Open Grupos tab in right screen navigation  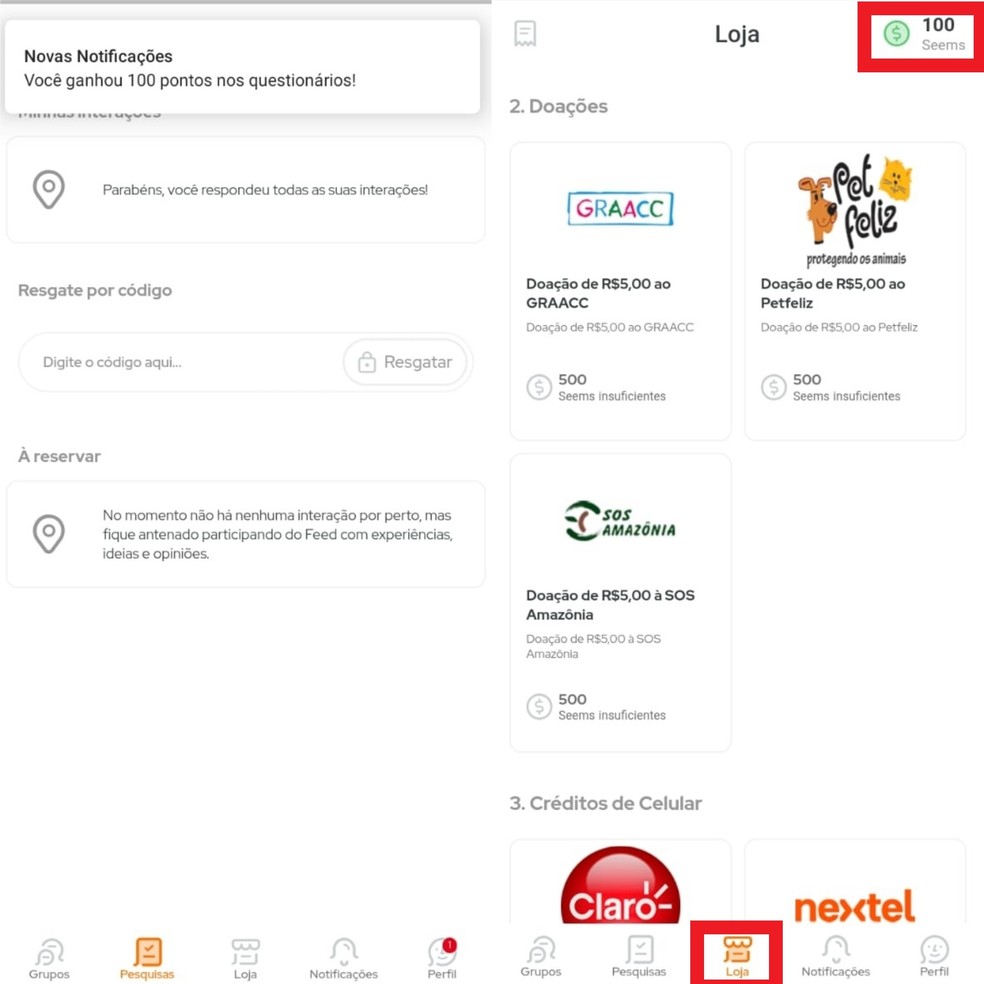point(540,957)
